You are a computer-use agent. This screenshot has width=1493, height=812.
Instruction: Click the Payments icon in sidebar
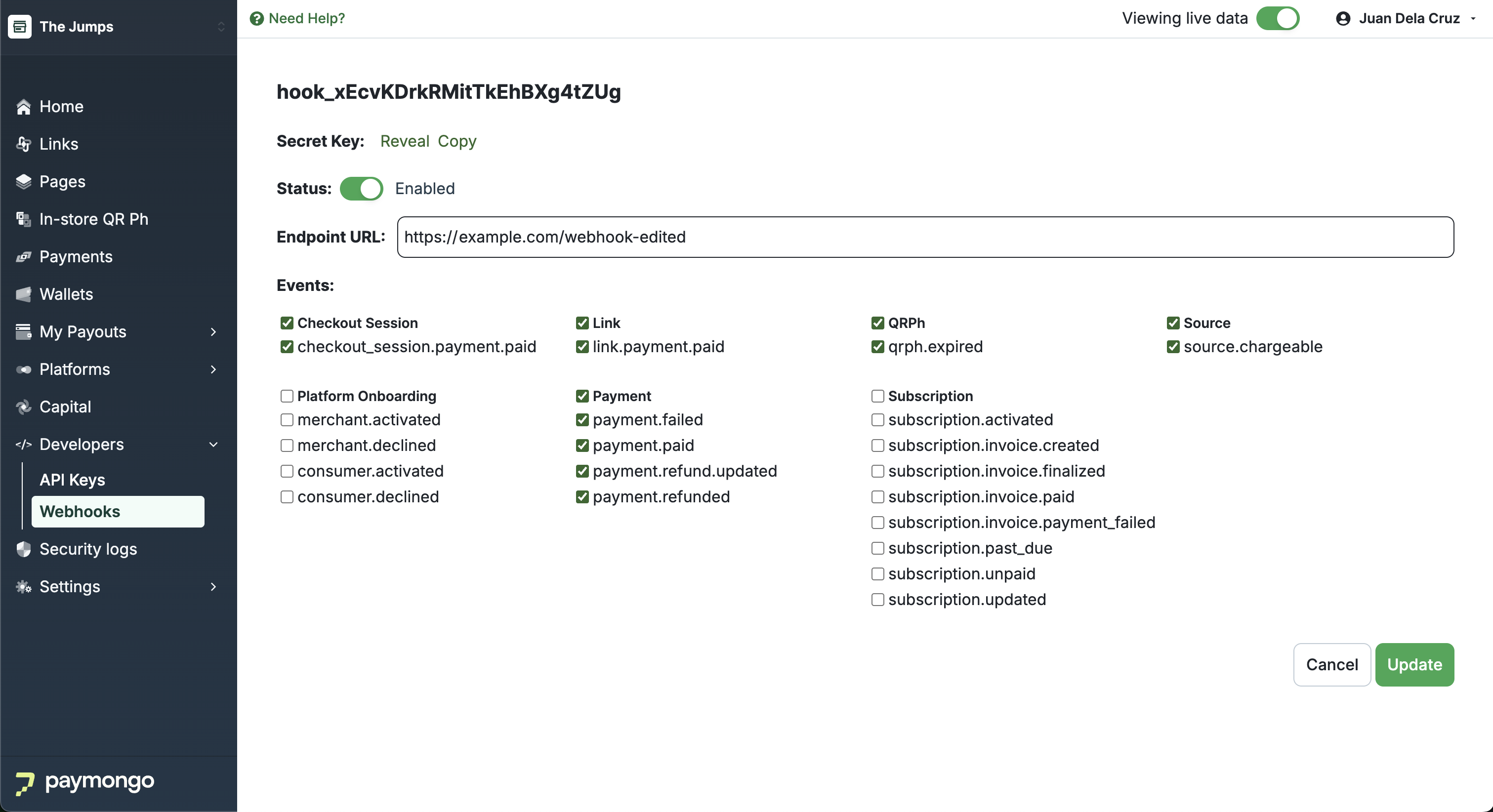click(24, 257)
